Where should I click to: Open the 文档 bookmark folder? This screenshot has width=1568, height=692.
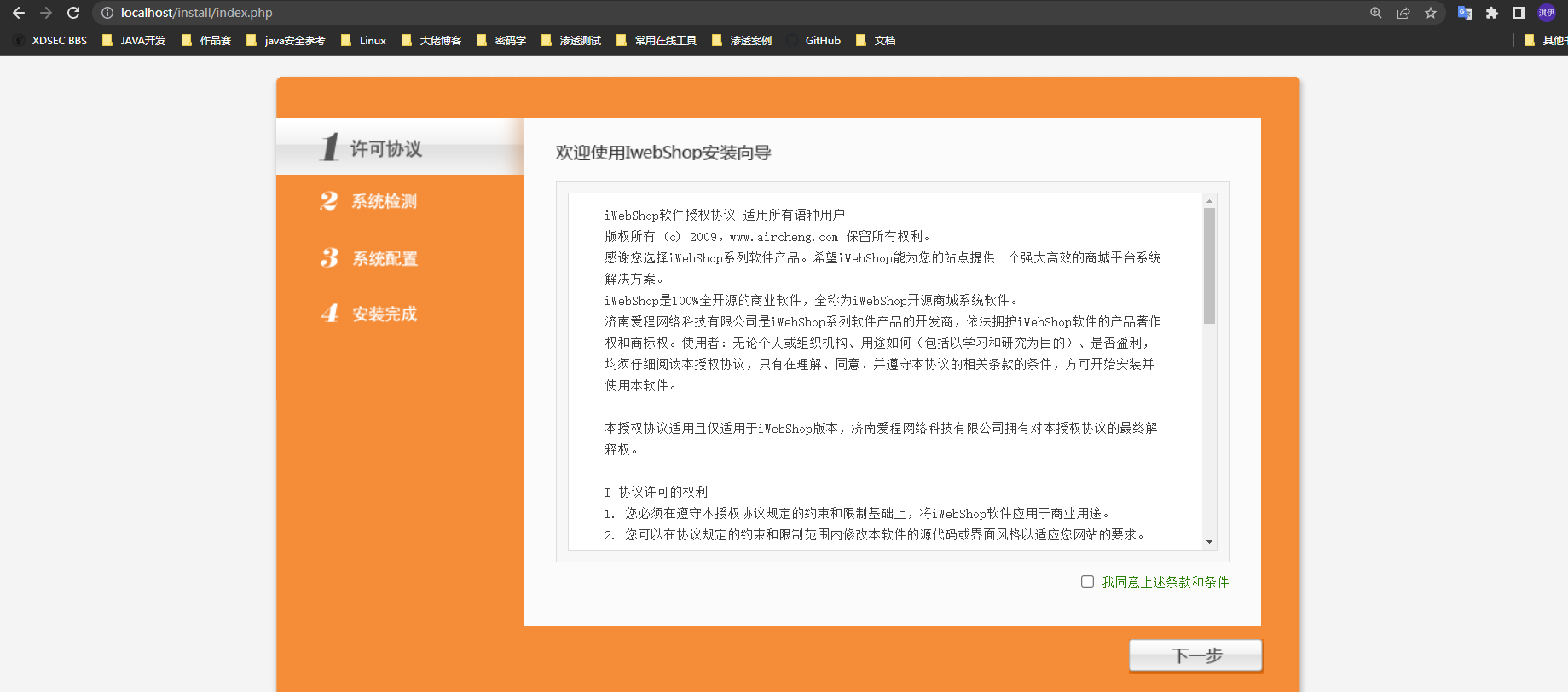coord(876,40)
